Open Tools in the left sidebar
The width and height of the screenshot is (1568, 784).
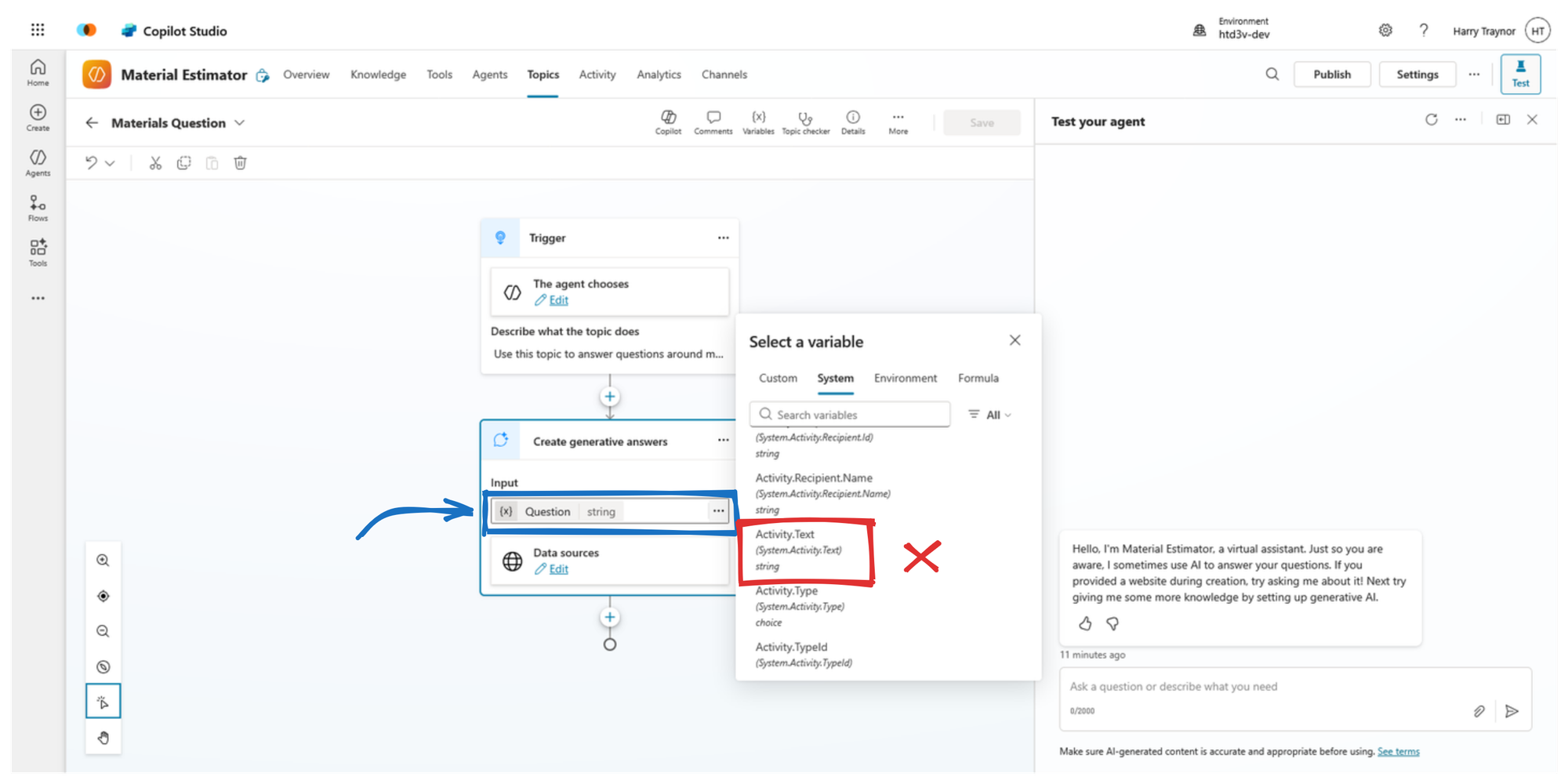(38, 253)
